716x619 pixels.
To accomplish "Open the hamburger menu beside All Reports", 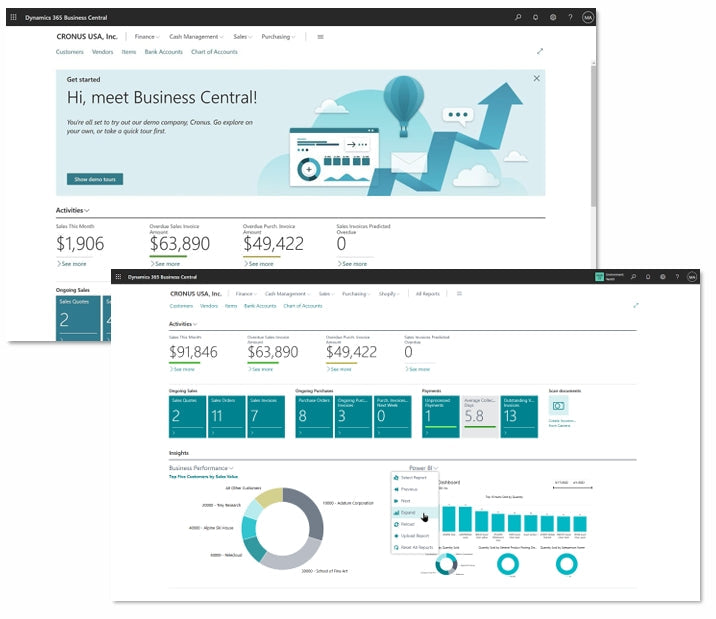I will [459, 294].
